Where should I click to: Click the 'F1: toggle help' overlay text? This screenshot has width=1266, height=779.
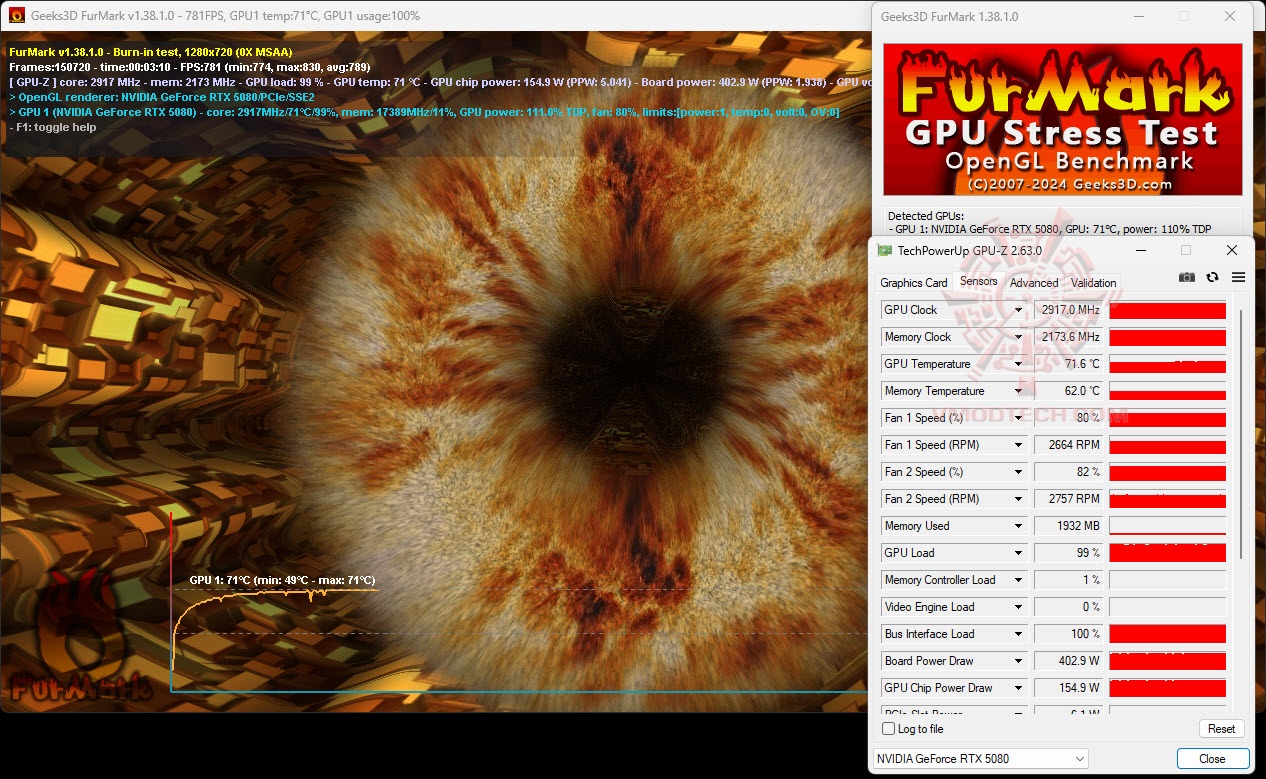coord(52,127)
